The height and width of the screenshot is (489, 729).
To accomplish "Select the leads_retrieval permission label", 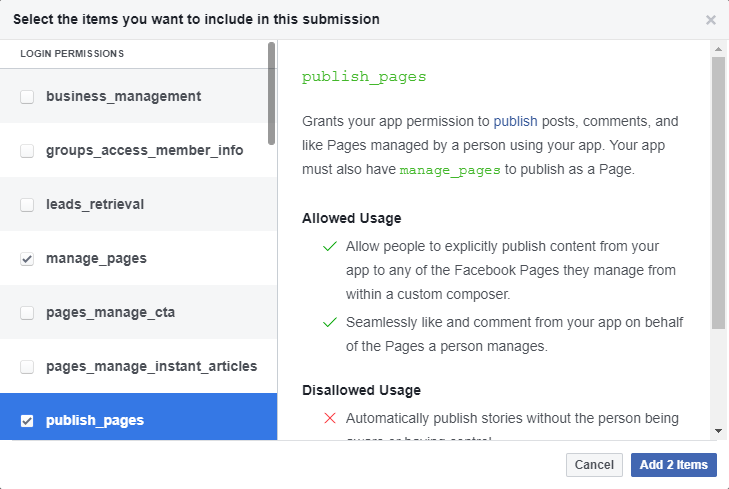I will point(95,205).
